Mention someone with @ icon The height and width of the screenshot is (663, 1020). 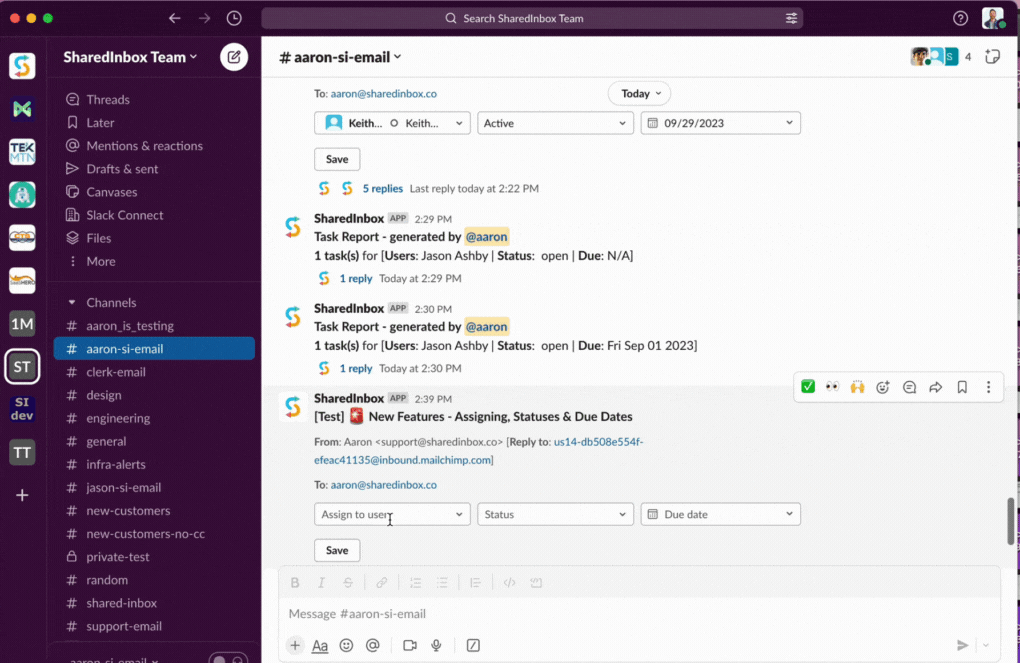click(372, 645)
